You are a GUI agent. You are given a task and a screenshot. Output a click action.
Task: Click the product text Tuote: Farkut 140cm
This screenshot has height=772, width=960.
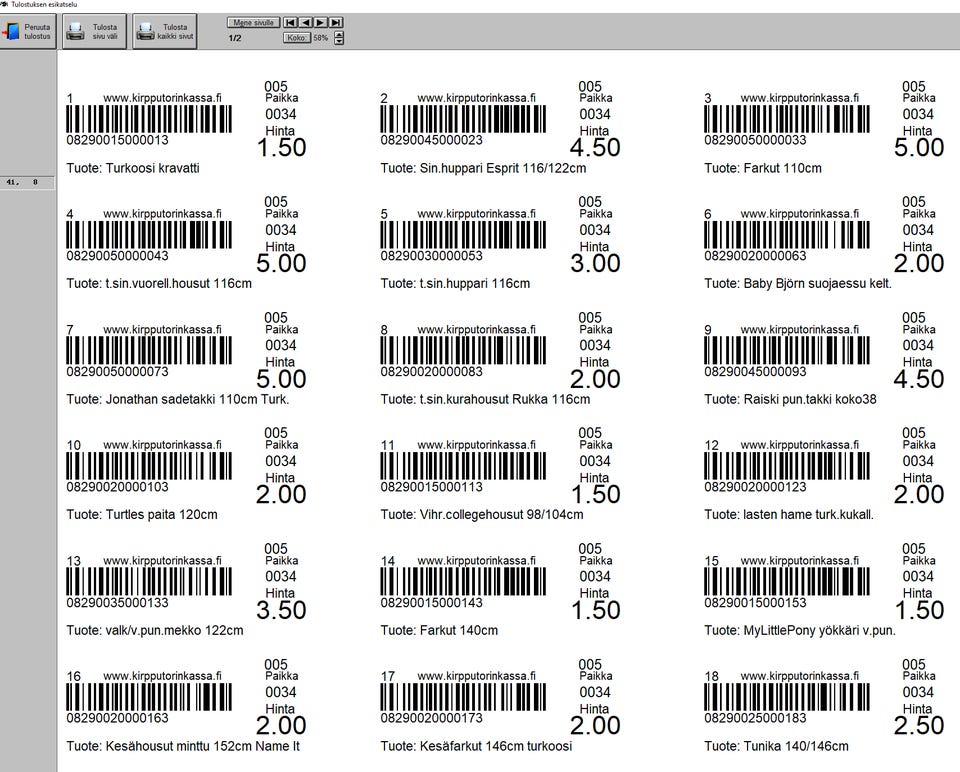pyautogui.click(x=439, y=630)
